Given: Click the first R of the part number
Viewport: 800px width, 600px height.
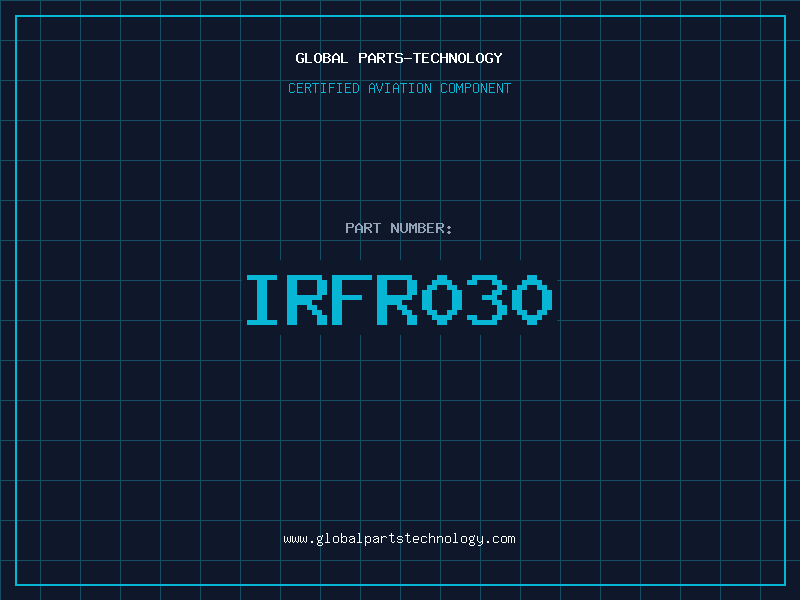Looking at the screenshot, I should 309,300.
